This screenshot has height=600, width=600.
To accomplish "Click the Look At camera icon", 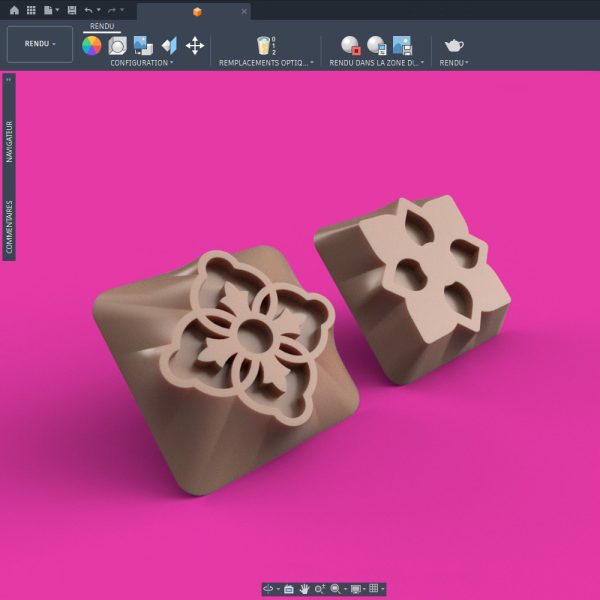I will pos(289,589).
